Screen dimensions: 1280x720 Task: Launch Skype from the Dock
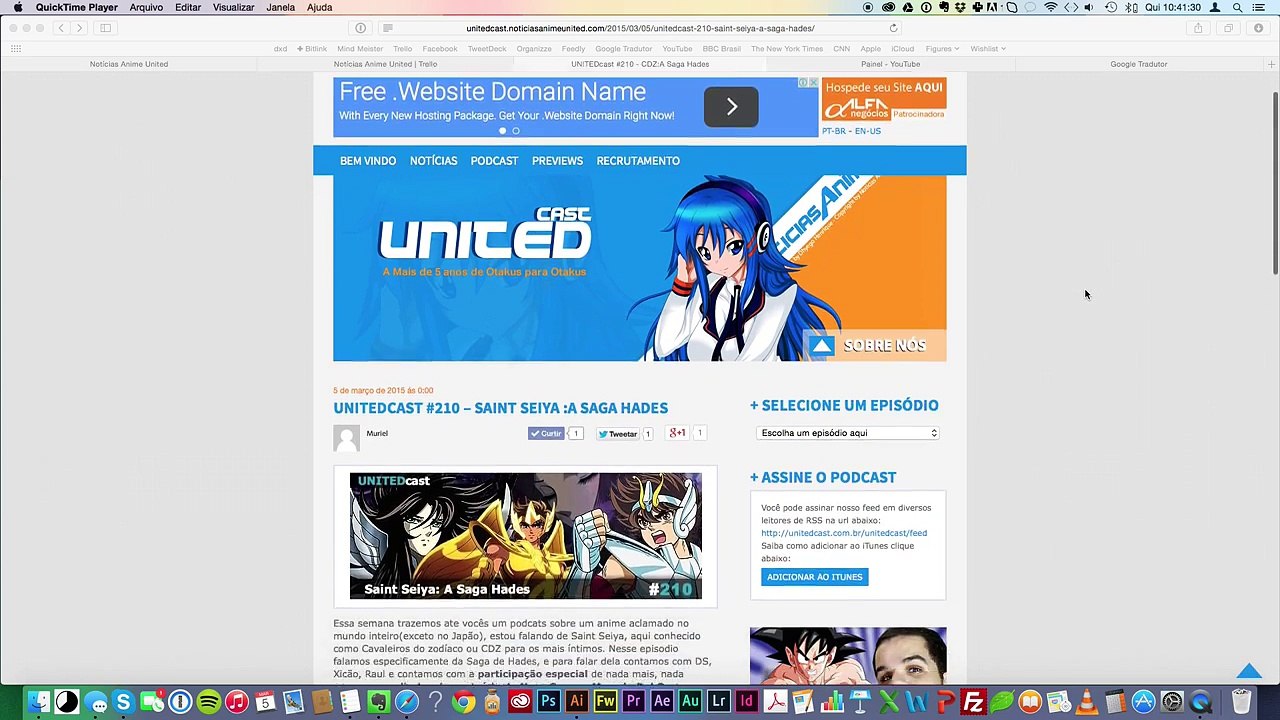(x=123, y=702)
